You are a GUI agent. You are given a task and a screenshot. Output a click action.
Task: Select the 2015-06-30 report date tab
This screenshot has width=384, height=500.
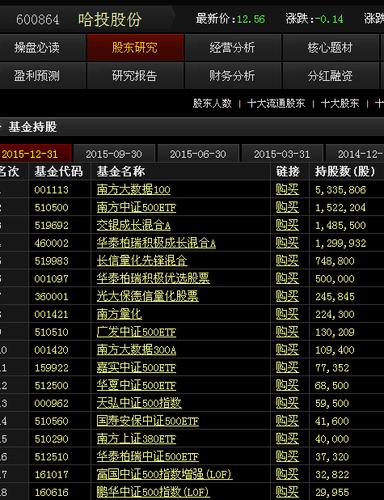pyautogui.click(x=198, y=154)
